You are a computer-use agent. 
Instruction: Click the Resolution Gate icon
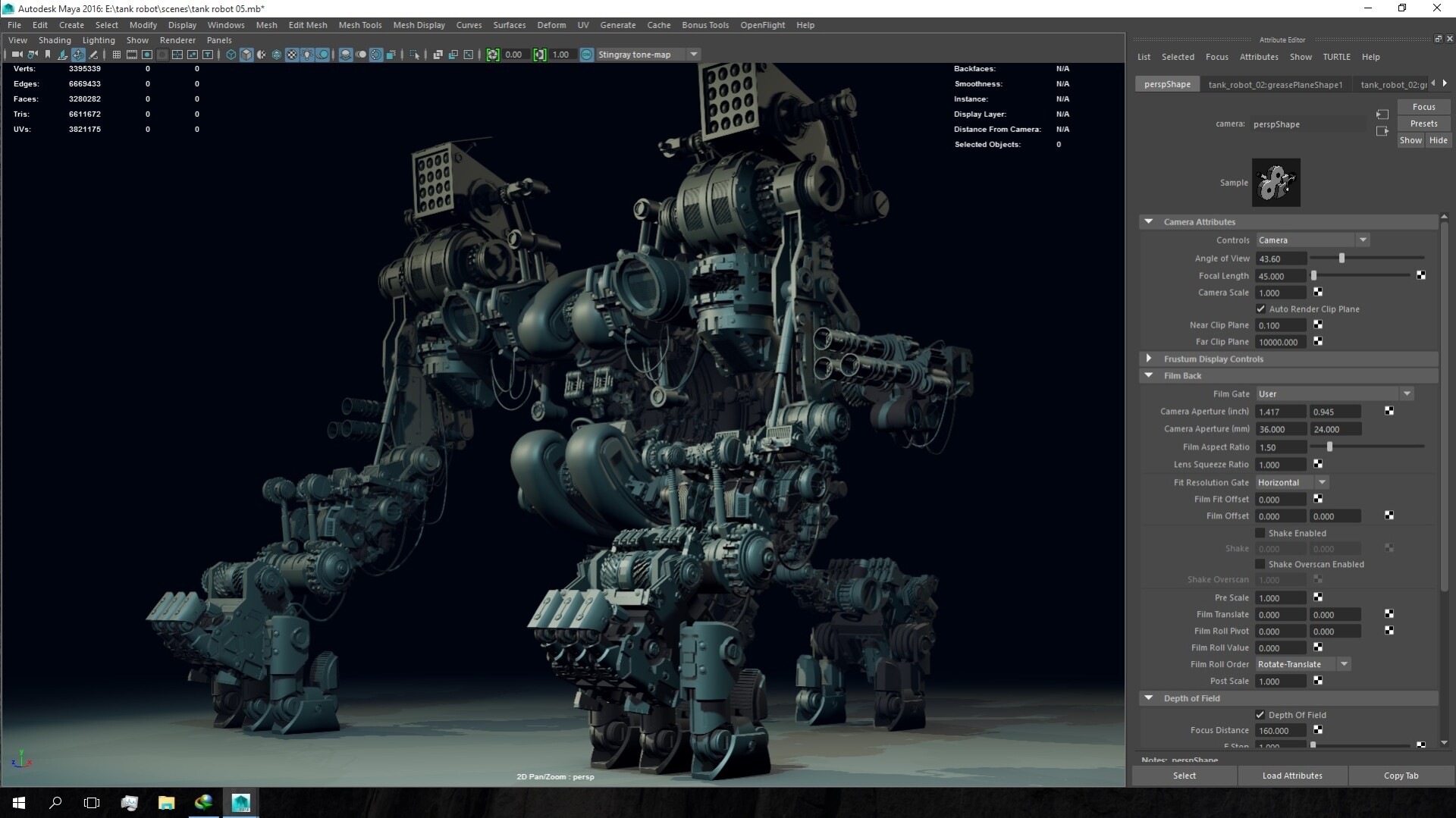click(x=146, y=54)
